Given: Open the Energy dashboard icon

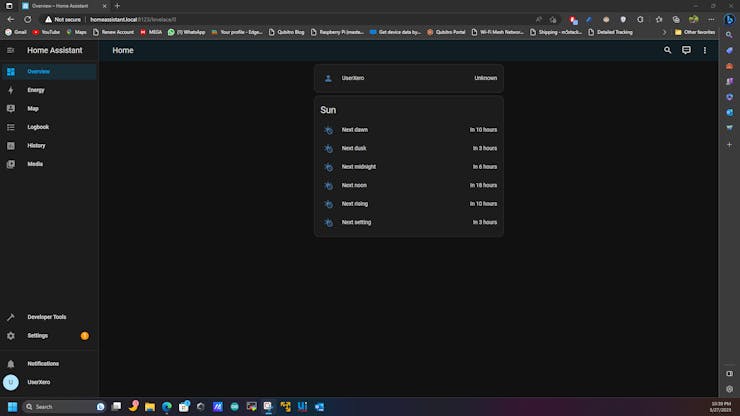Looking at the screenshot, I should (x=11, y=90).
